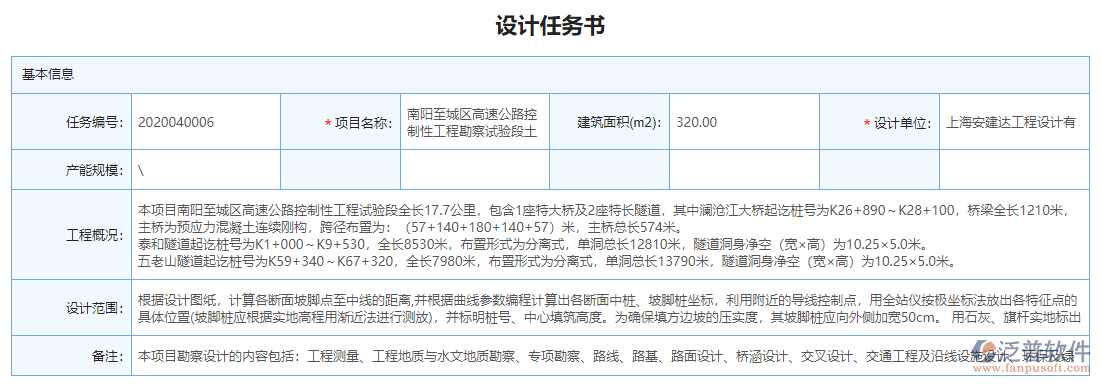This screenshot has height=384, width=1101.
Task: Click the 产能规模 label
Action: point(95,170)
